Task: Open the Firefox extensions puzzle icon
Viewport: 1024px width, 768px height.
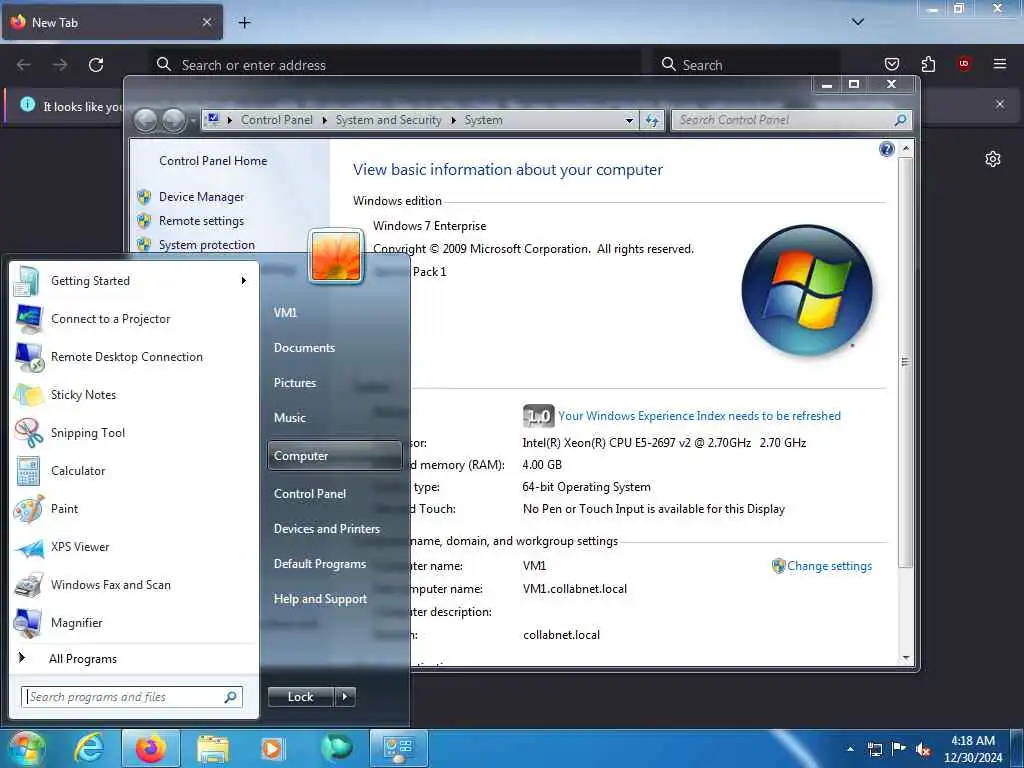Action: click(x=928, y=64)
